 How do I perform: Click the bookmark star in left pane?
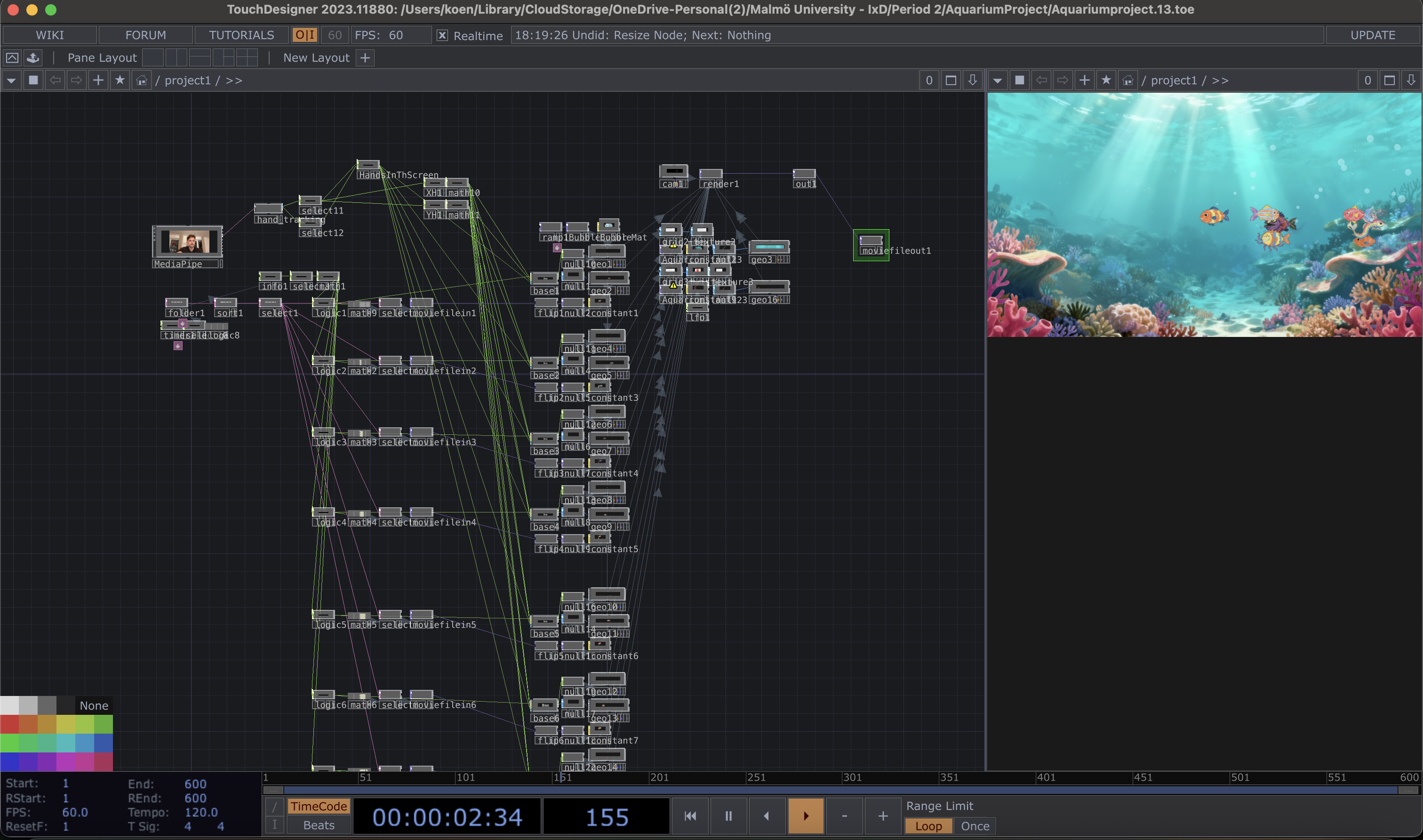pos(120,80)
